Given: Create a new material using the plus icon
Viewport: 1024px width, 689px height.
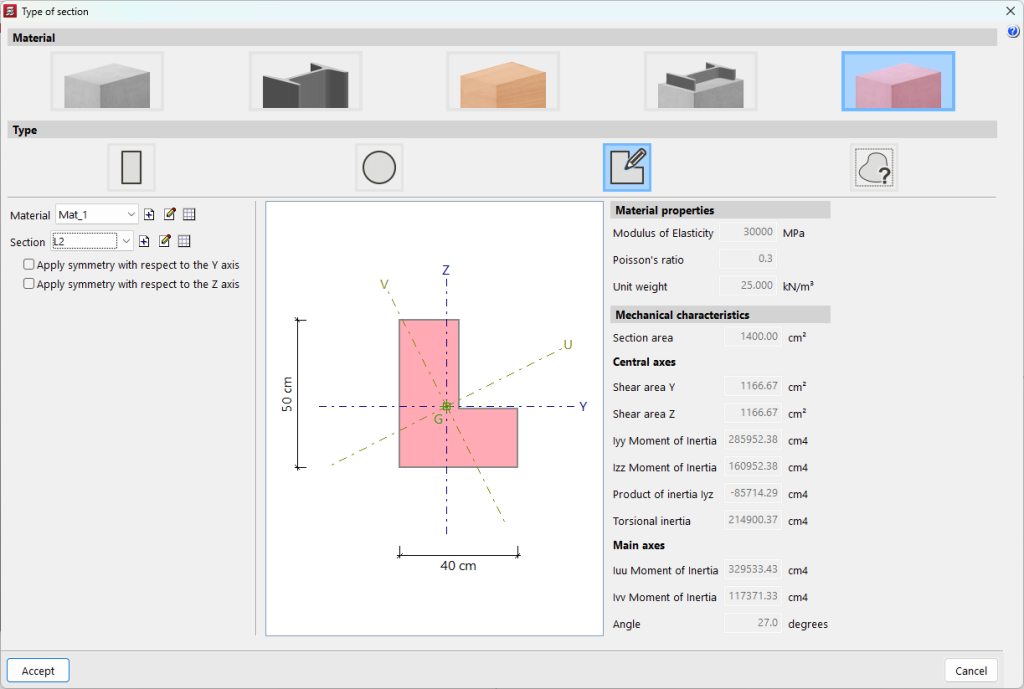Looking at the screenshot, I should point(147,214).
